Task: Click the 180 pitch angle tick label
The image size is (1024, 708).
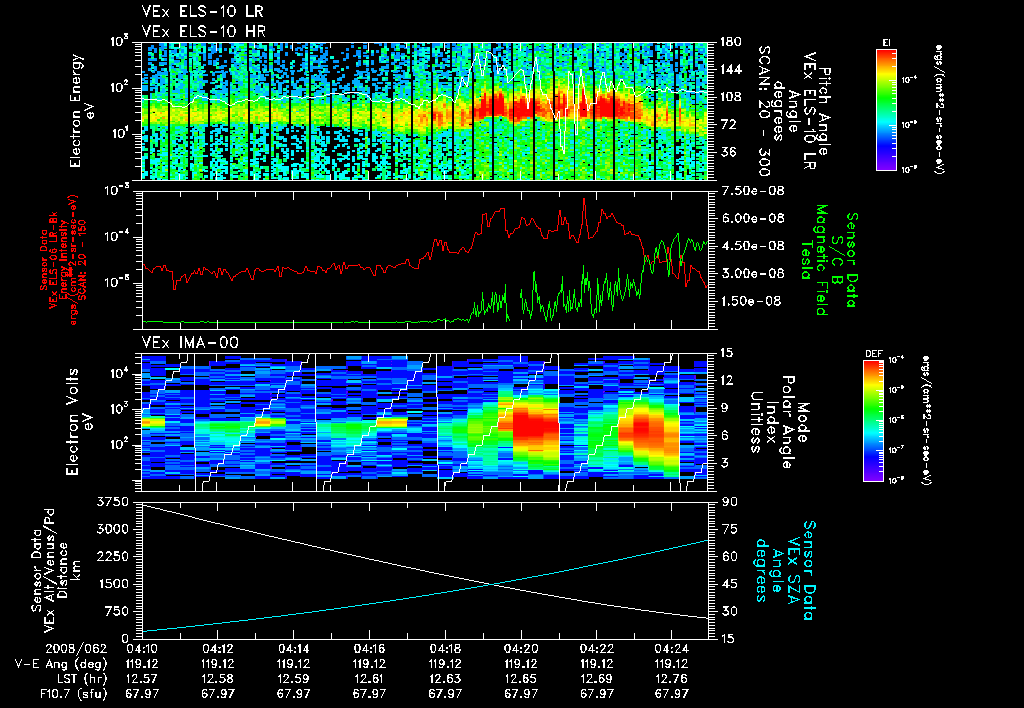Action: (731, 42)
